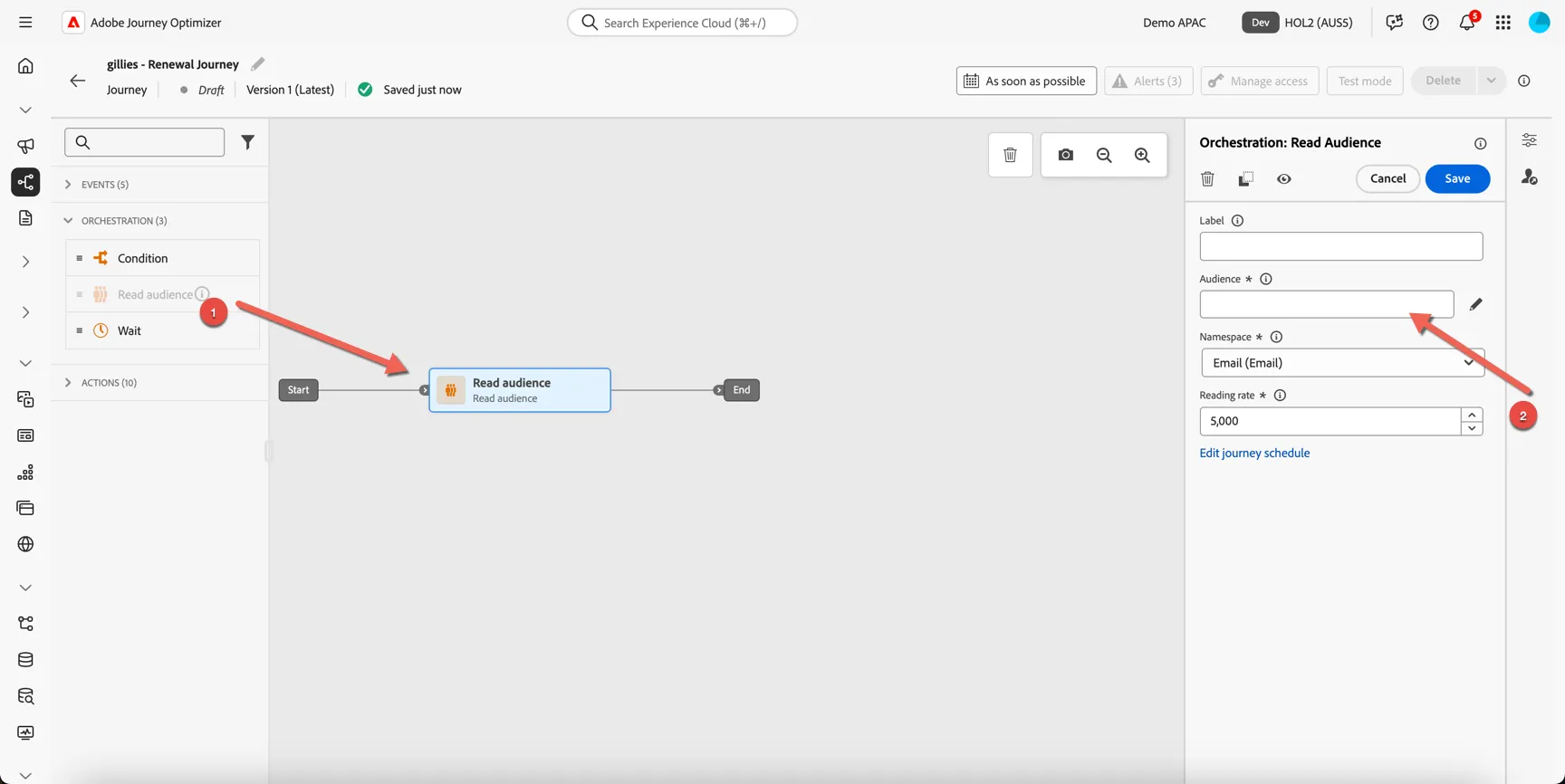Click the Label input field
Screen dimensions: 1565x784
coord(1340,246)
